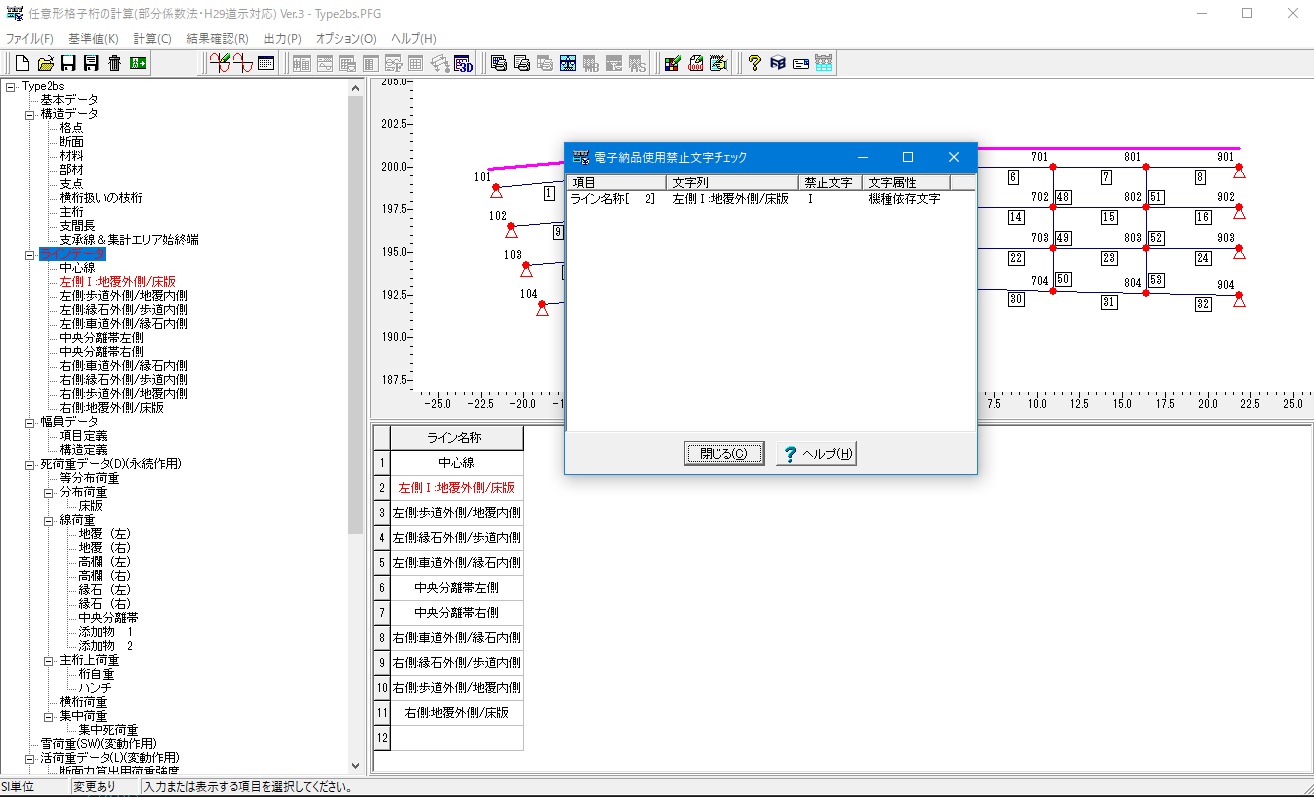
Task: Open the ヘルプ(H) menu
Action: tap(413, 38)
